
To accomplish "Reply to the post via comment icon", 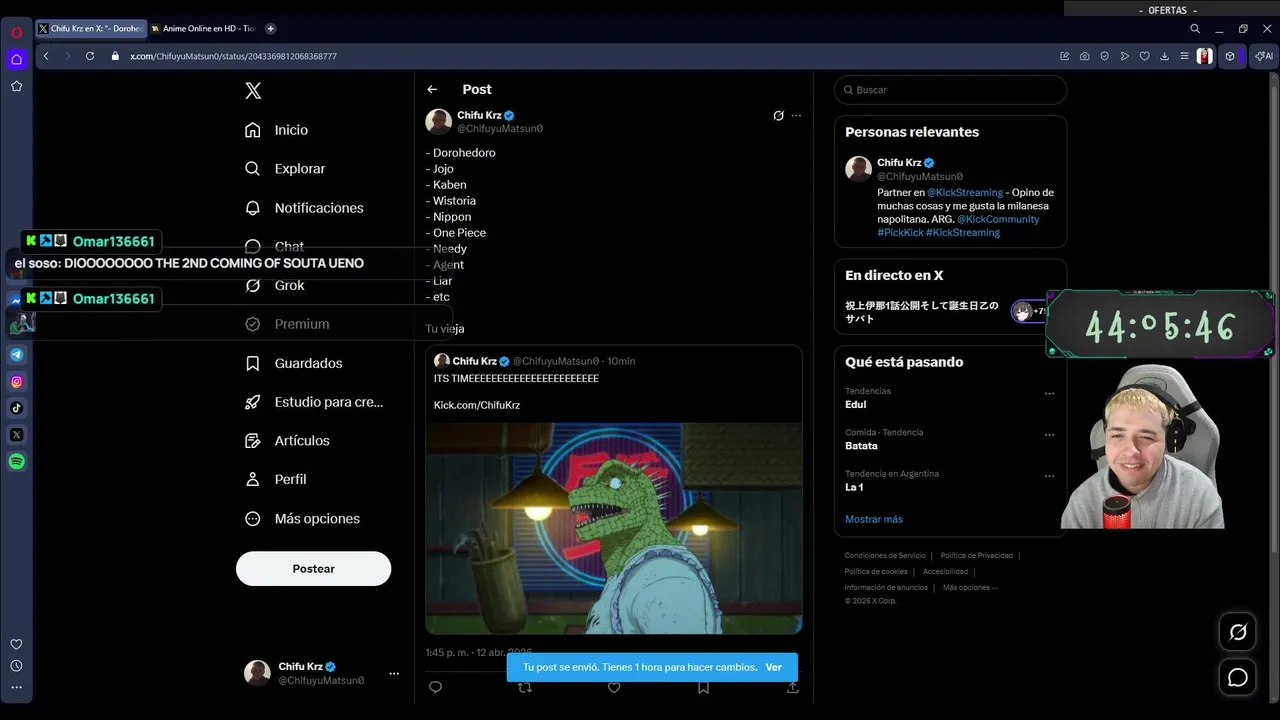I will [x=435, y=687].
